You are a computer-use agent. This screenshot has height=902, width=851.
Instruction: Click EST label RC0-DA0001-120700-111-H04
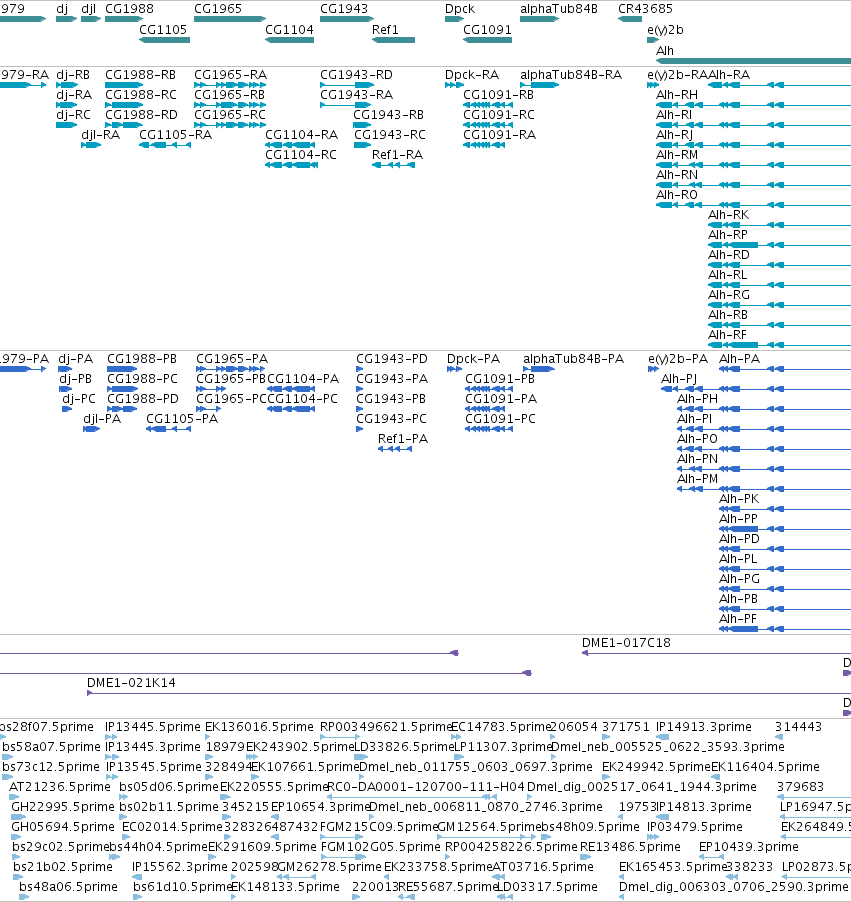[426, 787]
